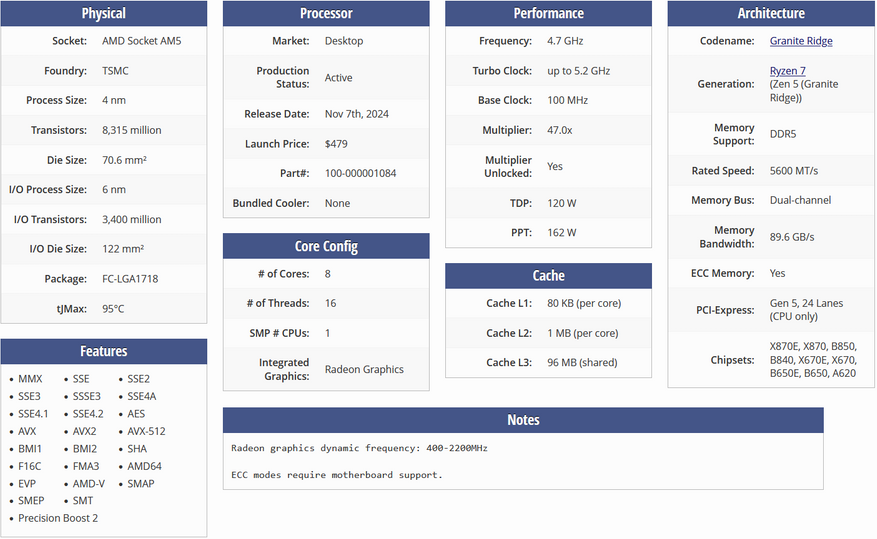Click the Precision Boost 2 feature entry
The height and width of the screenshot is (539, 877).
click(58, 518)
